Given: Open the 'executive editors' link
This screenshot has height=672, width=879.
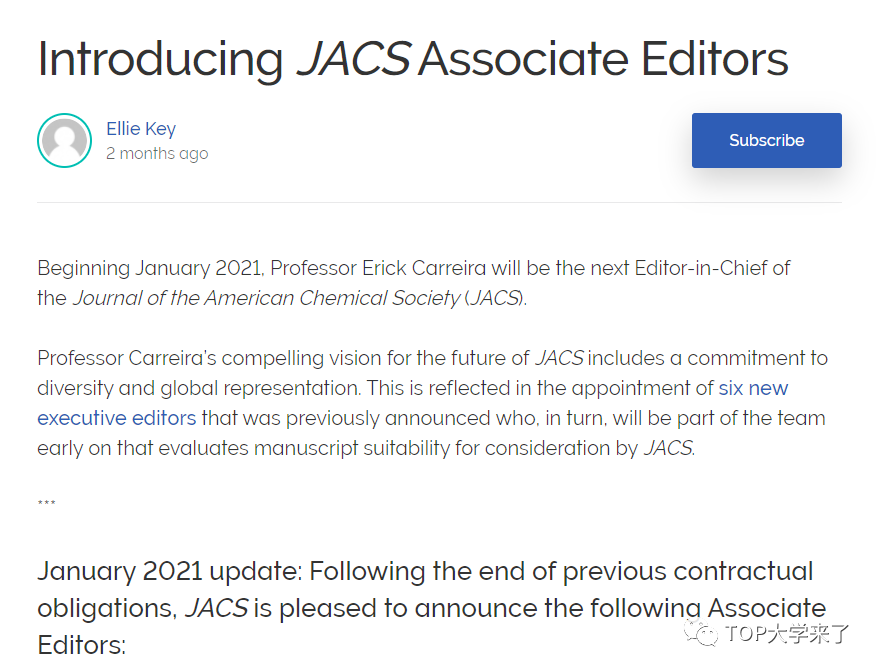Looking at the screenshot, I should coord(117,418).
